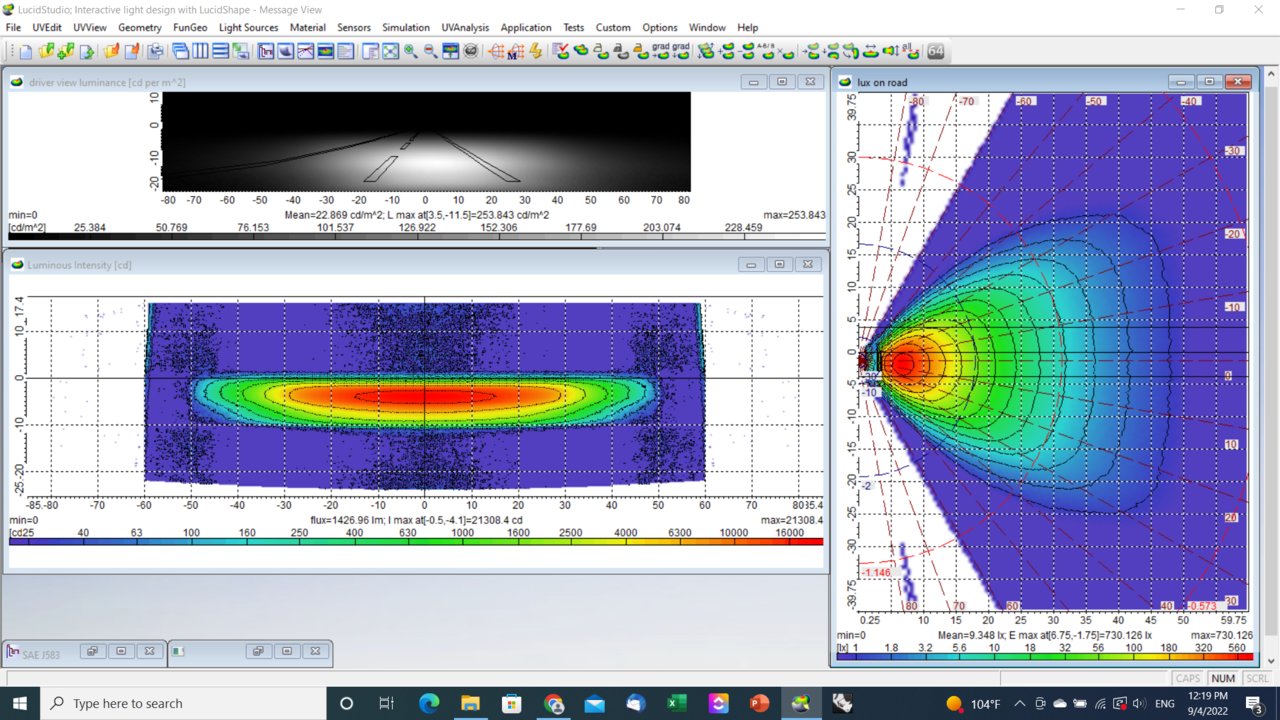Click the print icon in toolbar
The width and height of the screenshot is (1280, 720).
157,51
